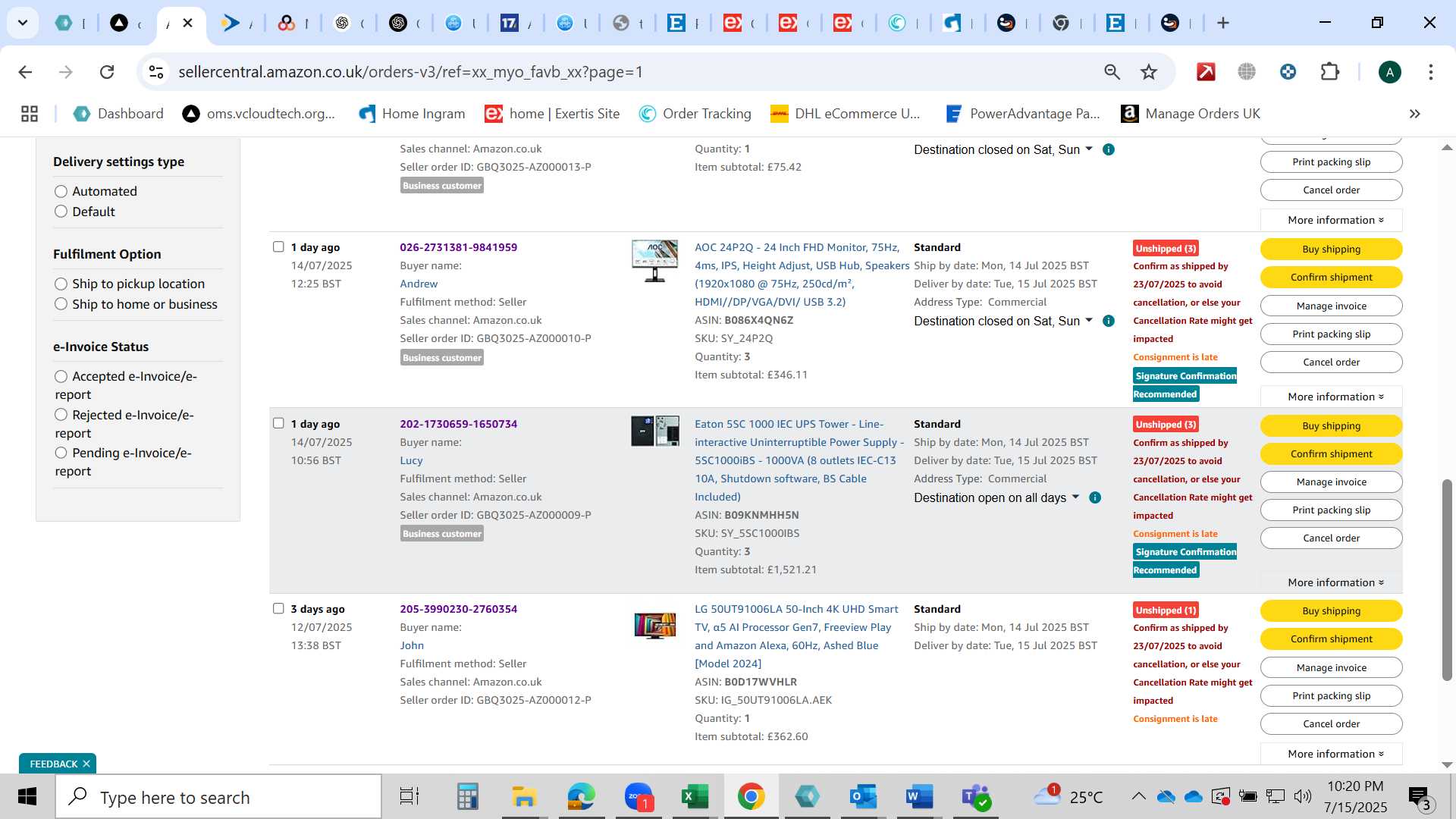The image size is (1456, 819).
Task: Bookmark this page with the star icon
Action: click(1149, 72)
